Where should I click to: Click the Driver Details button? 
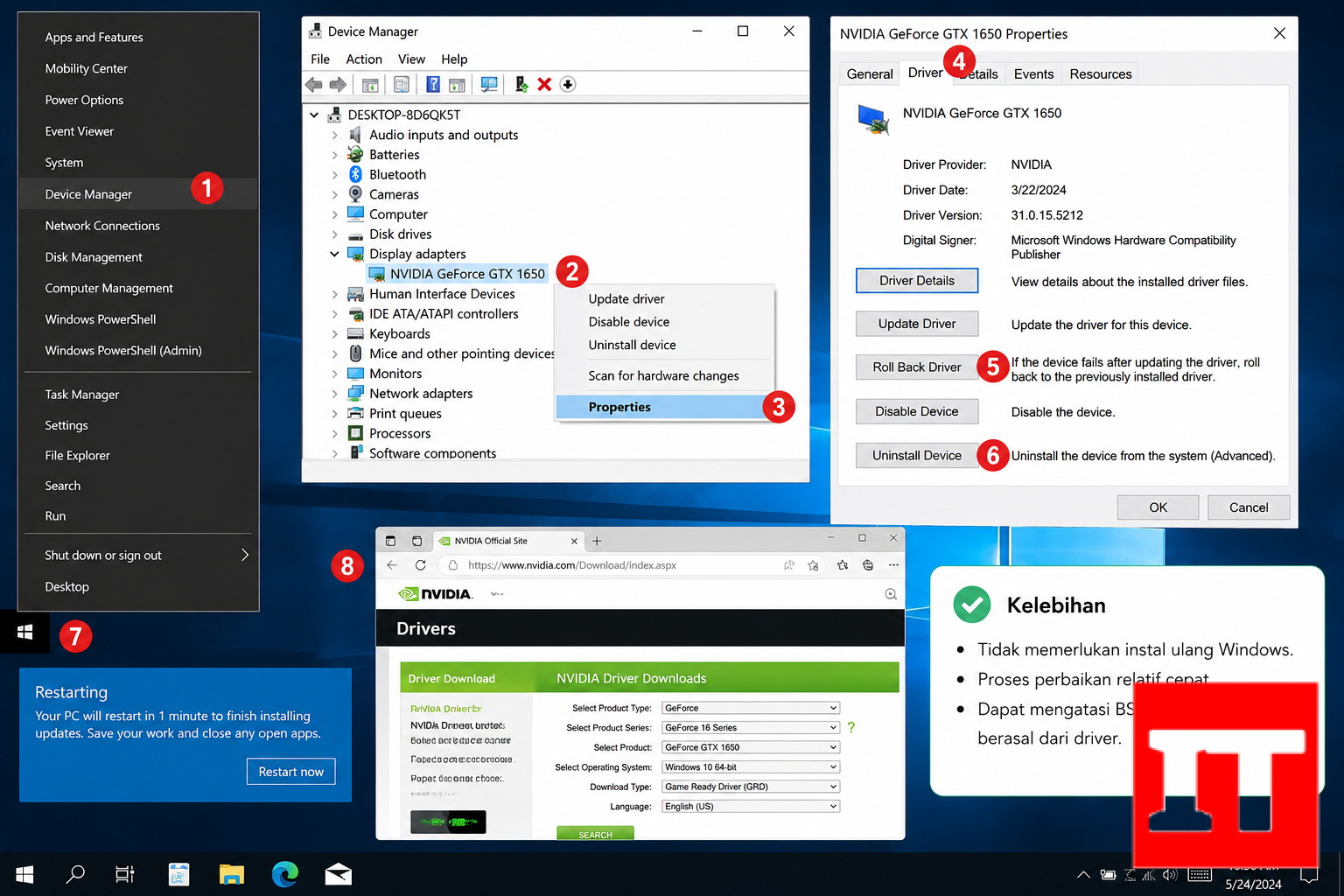tap(917, 281)
